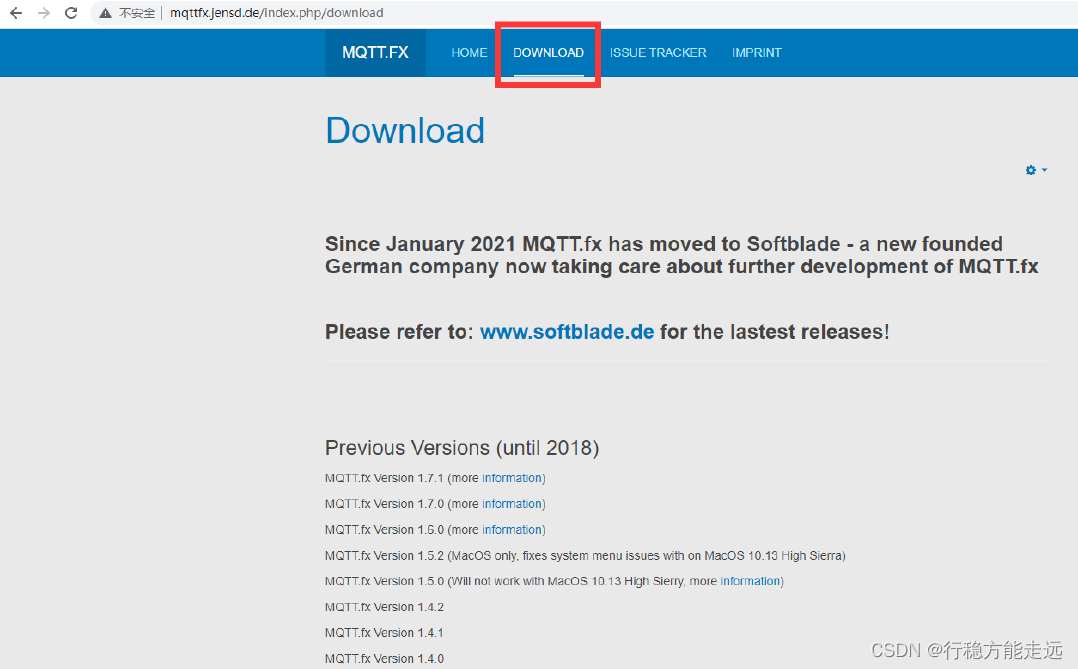Follow the www.softblade.de link
Image resolution: width=1078 pixels, height=669 pixels.
click(x=566, y=332)
